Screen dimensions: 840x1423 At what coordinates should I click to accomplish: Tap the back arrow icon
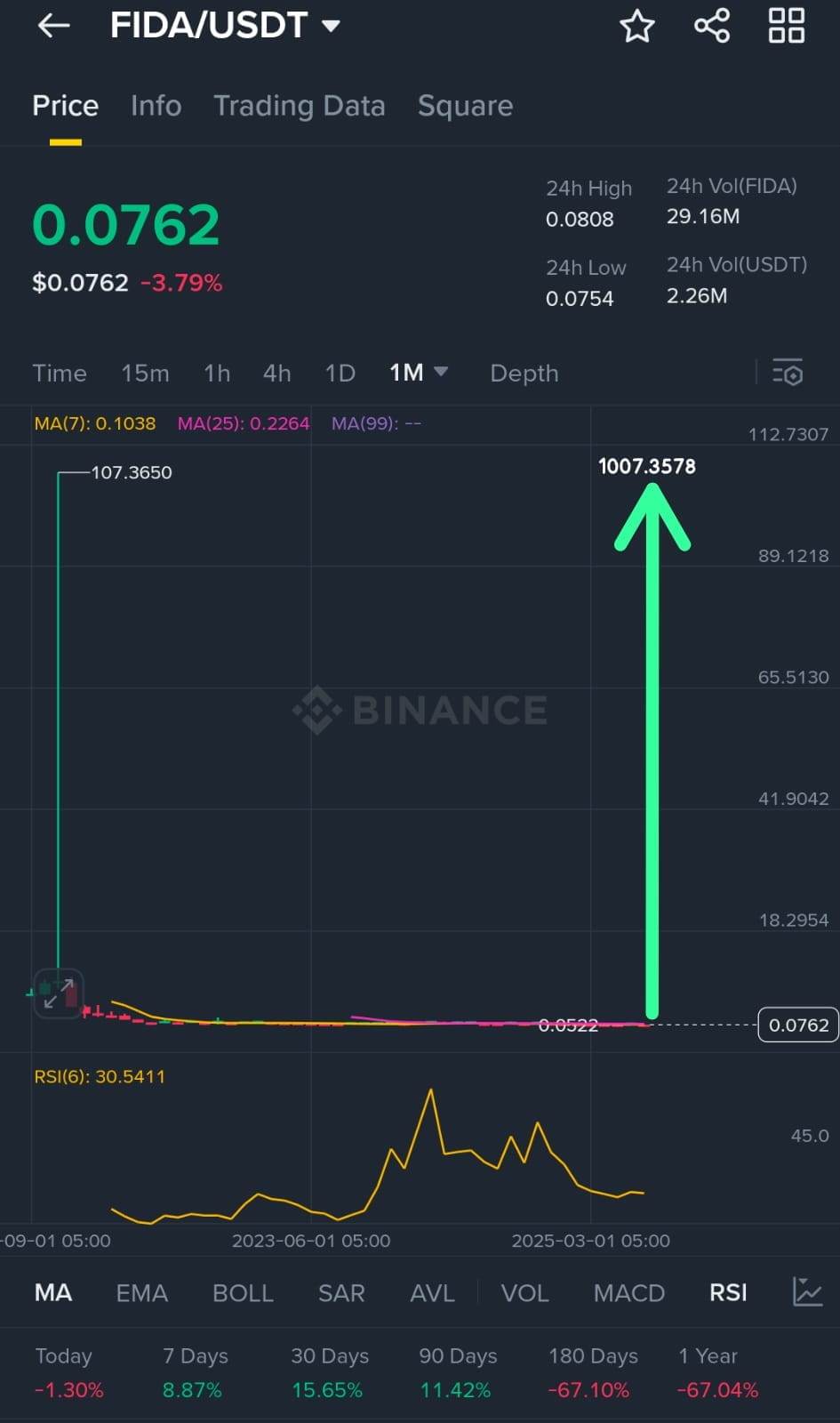(x=53, y=26)
